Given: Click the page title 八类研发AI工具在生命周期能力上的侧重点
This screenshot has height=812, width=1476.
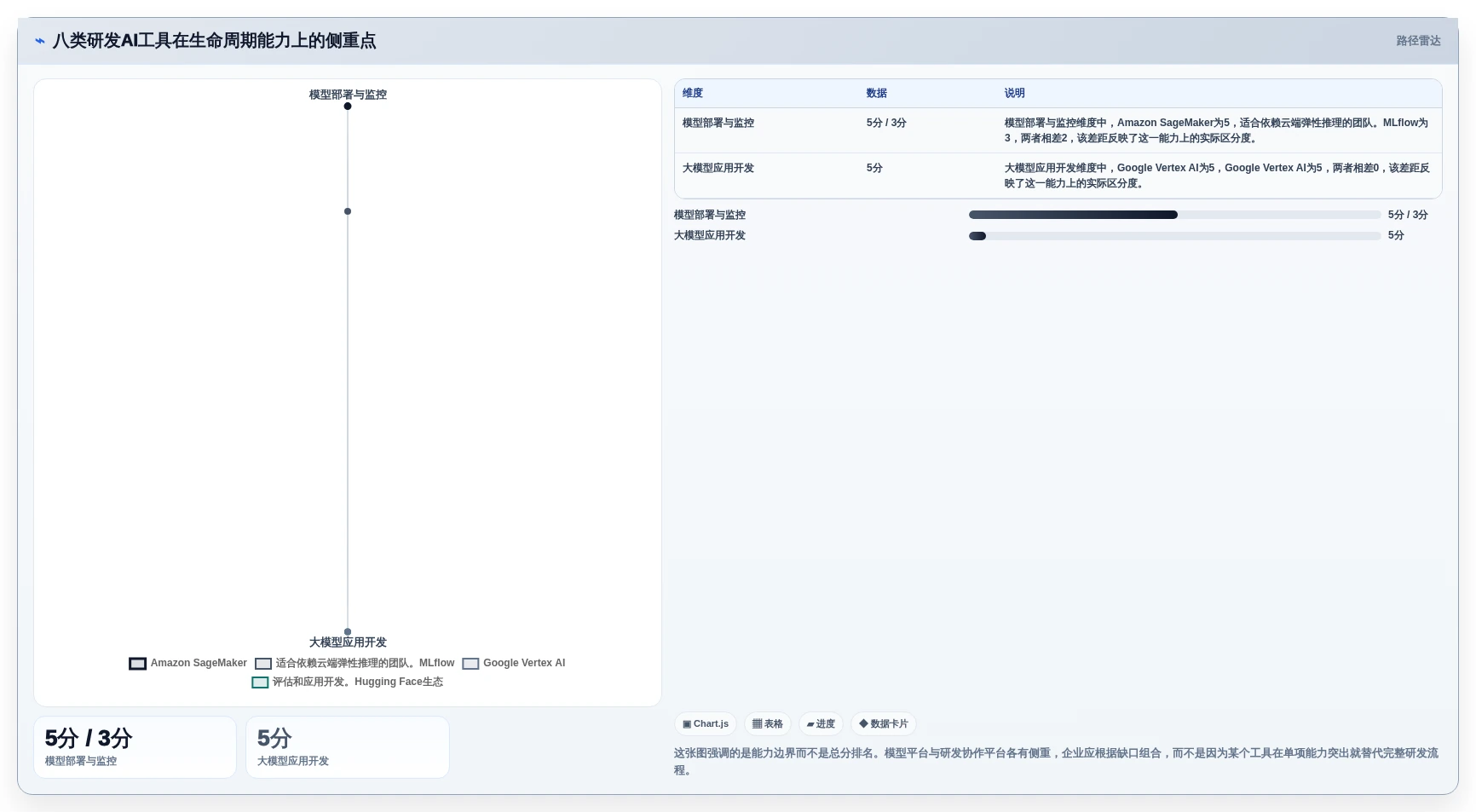Looking at the screenshot, I should pos(214,41).
